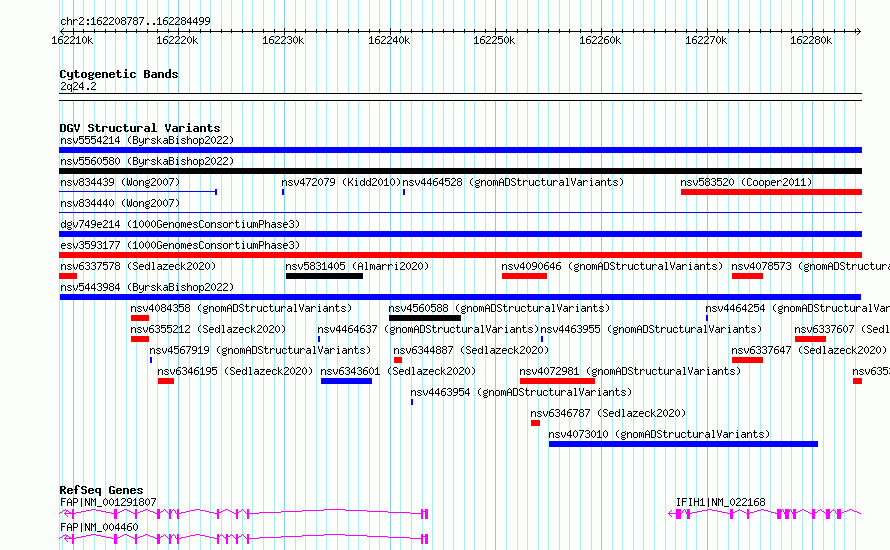Click the red bar under nsv4072981
This screenshot has width=890, height=550.
point(557,381)
